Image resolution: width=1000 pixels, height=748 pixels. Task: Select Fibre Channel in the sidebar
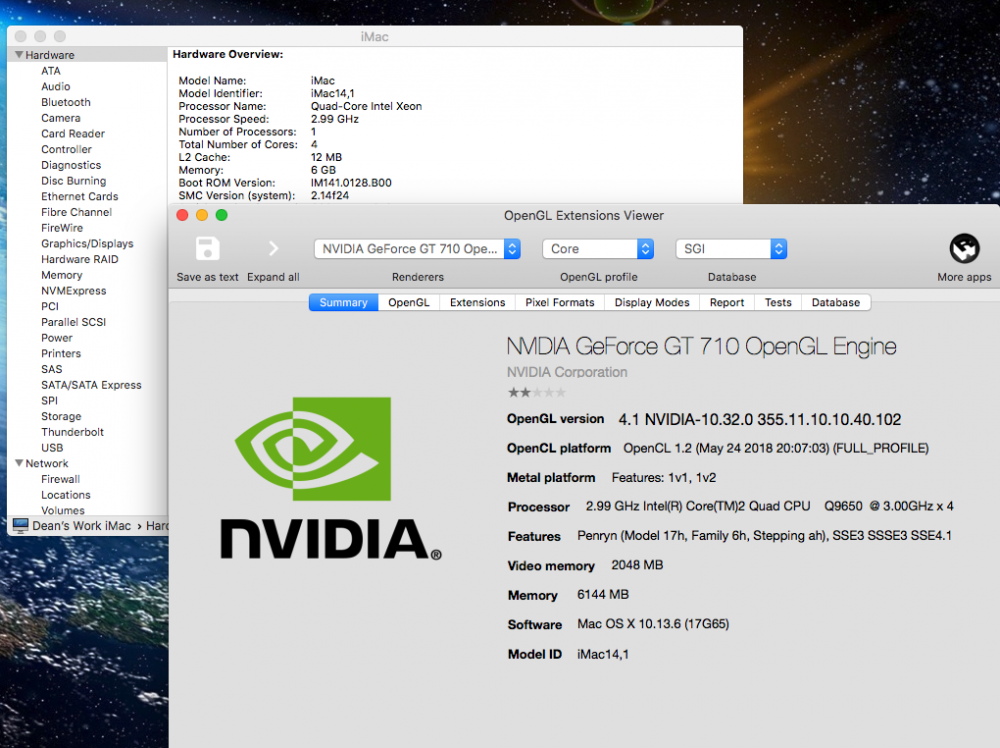[77, 212]
